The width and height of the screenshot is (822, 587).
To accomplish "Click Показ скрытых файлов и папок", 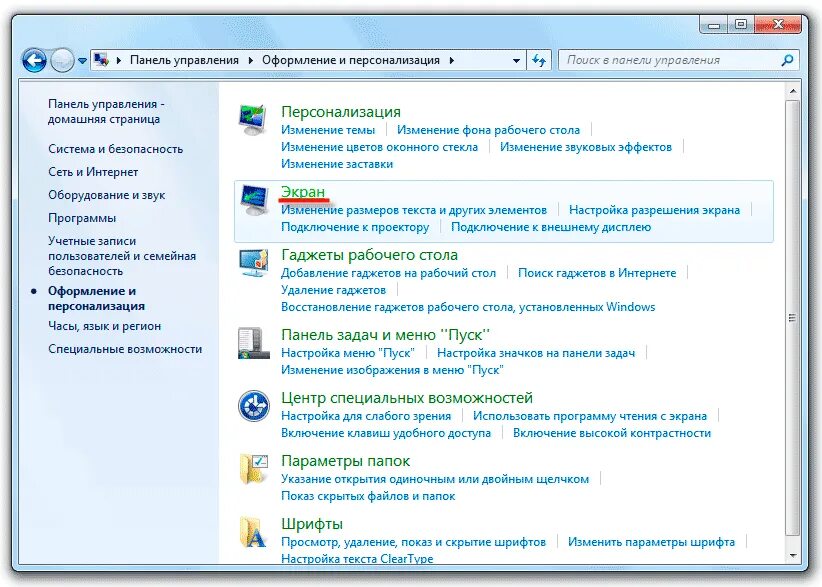I will [368, 496].
